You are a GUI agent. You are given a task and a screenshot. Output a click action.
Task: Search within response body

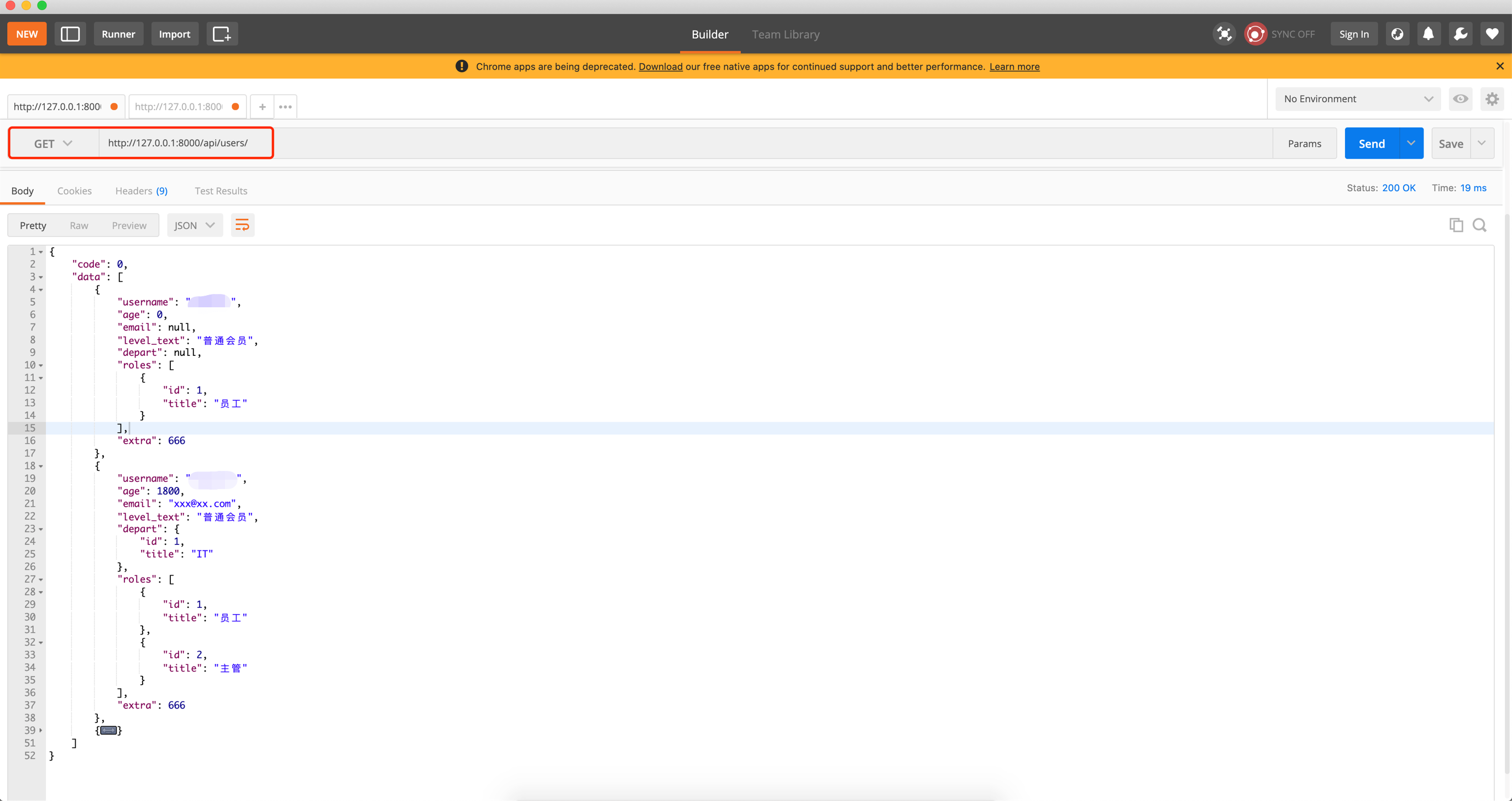pyautogui.click(x=1480, y=225)
